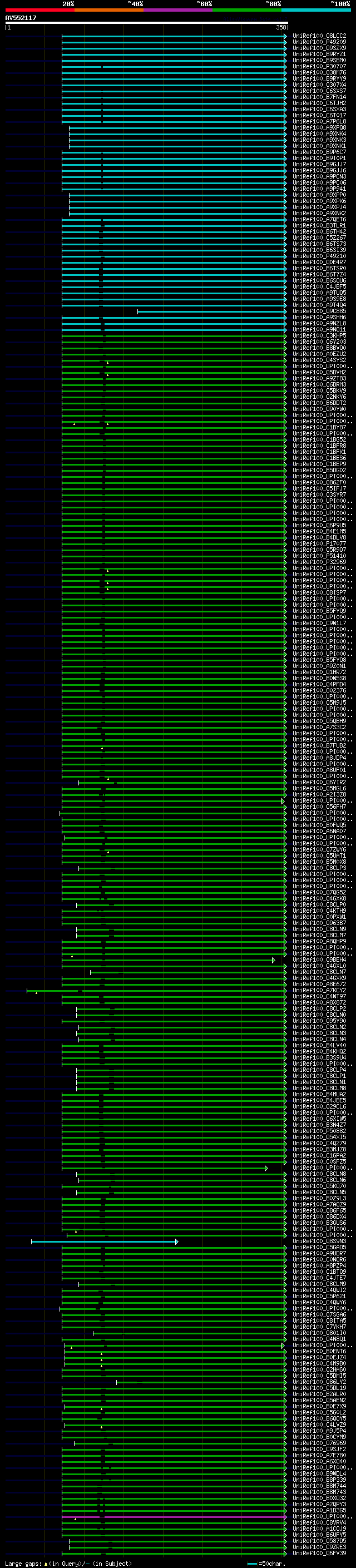Select label UniRef100_Q7SGA6

(319, 1315)
